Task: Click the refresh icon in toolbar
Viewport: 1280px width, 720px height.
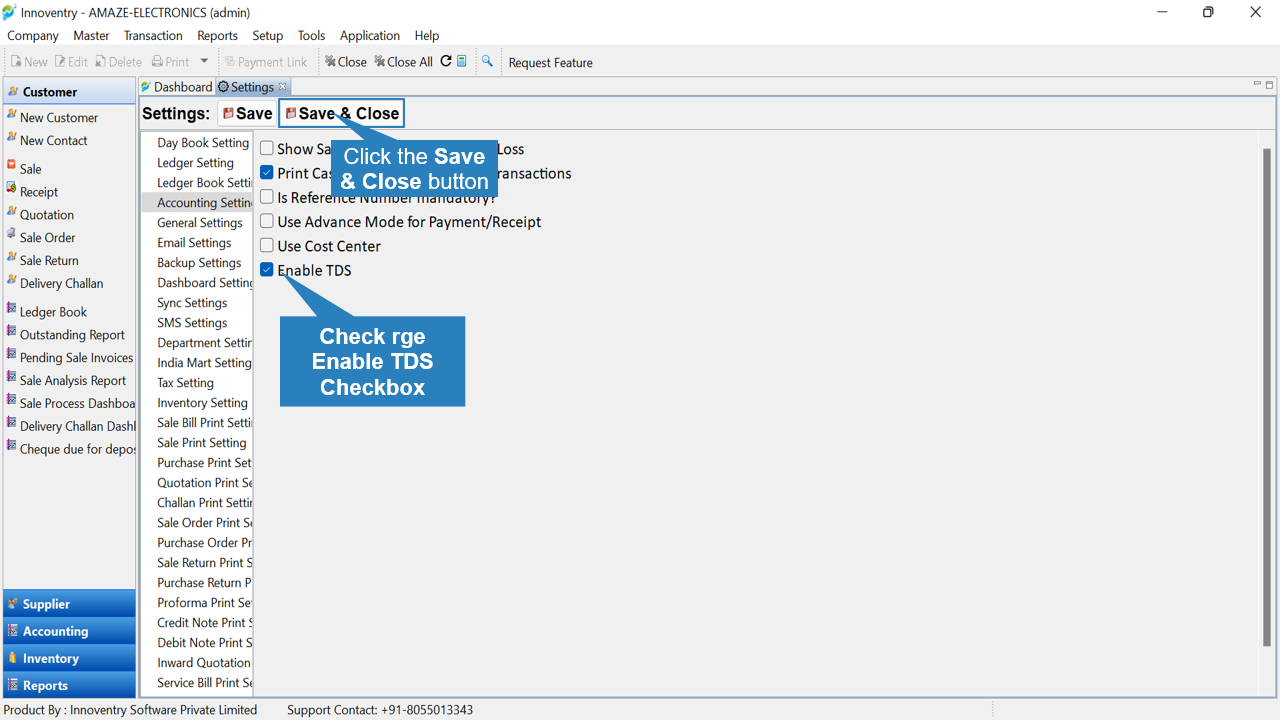Action: click(446, 61)
